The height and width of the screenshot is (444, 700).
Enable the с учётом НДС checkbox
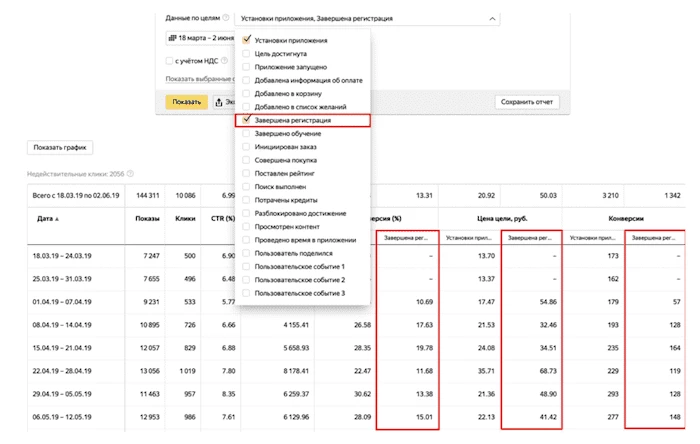(169, 61)
